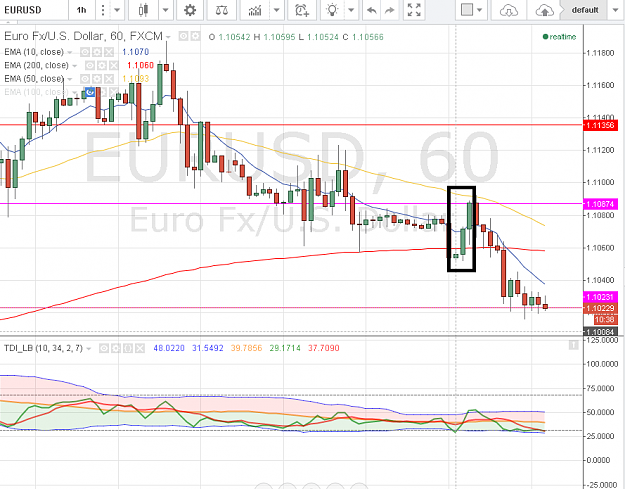
Task: Expand the TDI_LB (10, 34, 2, 7) dropdown
Action: [89, 349]
